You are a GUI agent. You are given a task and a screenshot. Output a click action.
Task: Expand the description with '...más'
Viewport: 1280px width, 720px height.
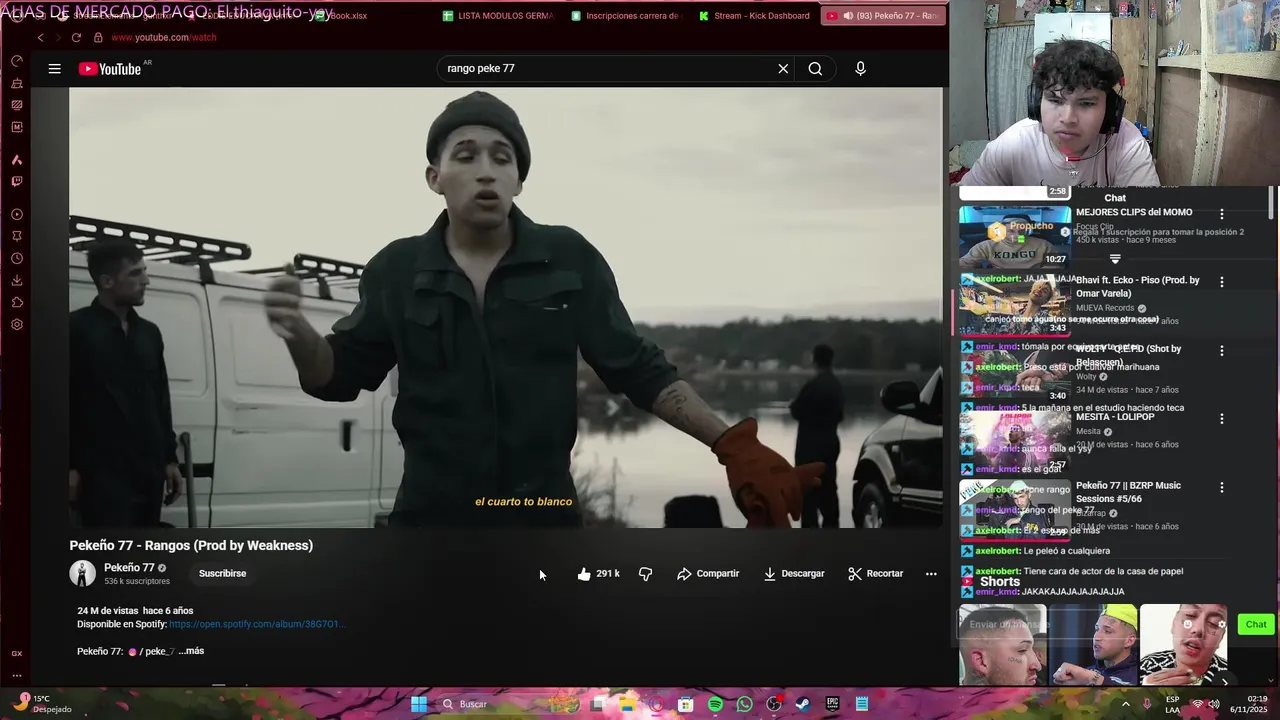coord(191,651)
